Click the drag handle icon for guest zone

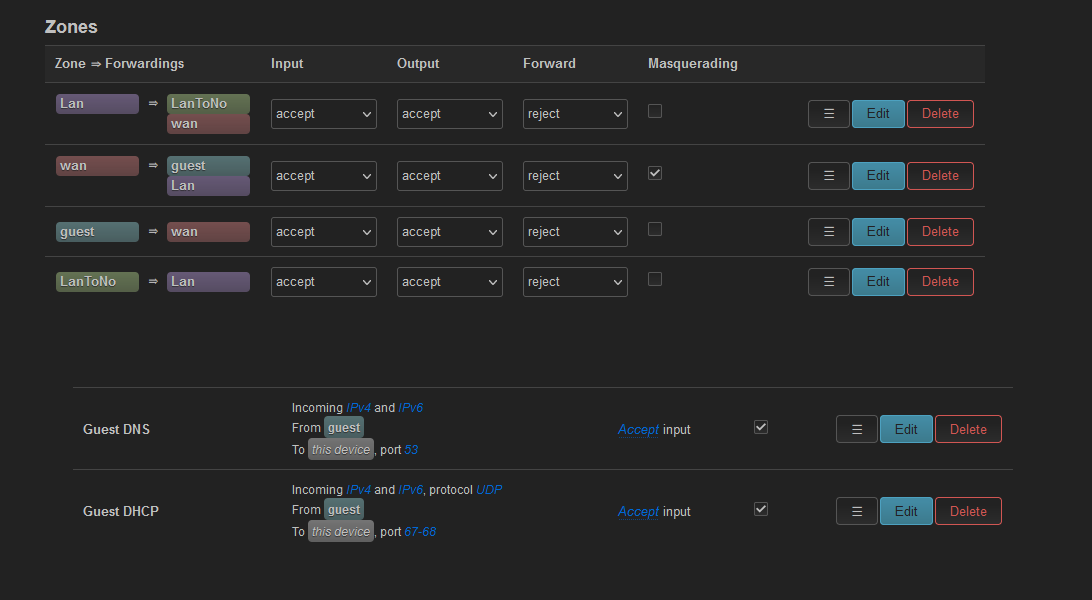point(828,232)
